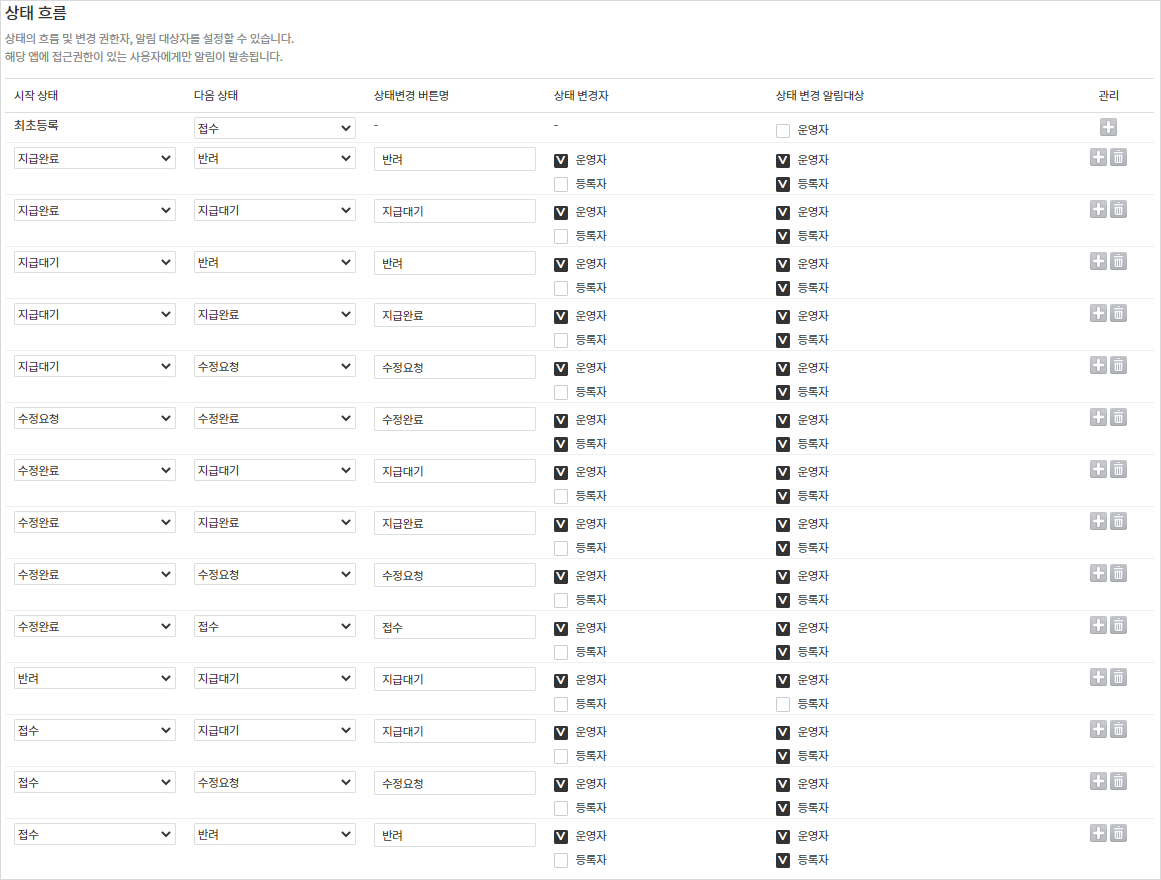The height and width of the screenshot is (880, 1161).
Task: Open next-state dropdown in the 최초등록 row
Action: coord(275,128)
